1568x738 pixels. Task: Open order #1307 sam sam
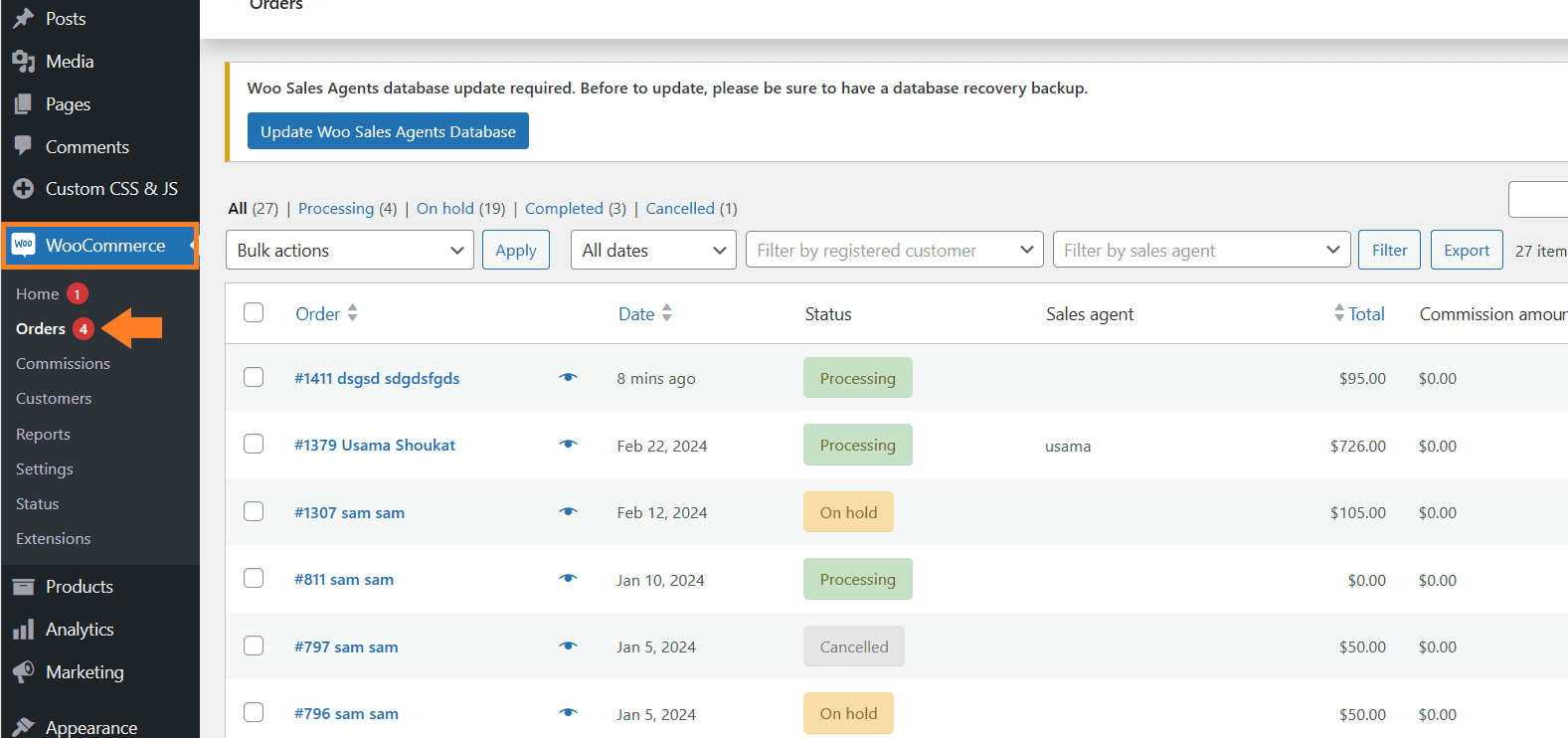[349, 512]
